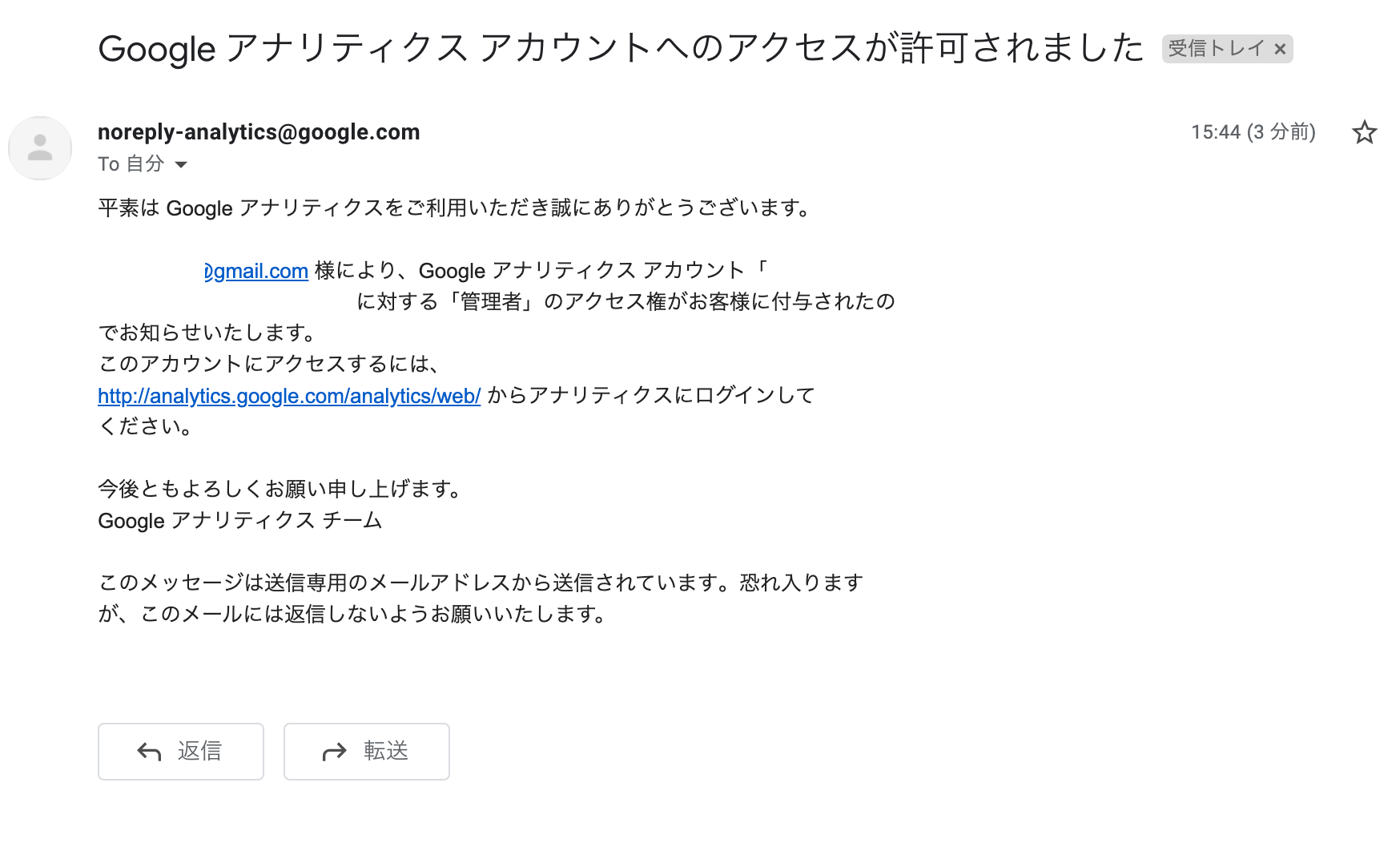Open the 受信トレイ label
This screenshot has width=1400, height=851.
1216,49
